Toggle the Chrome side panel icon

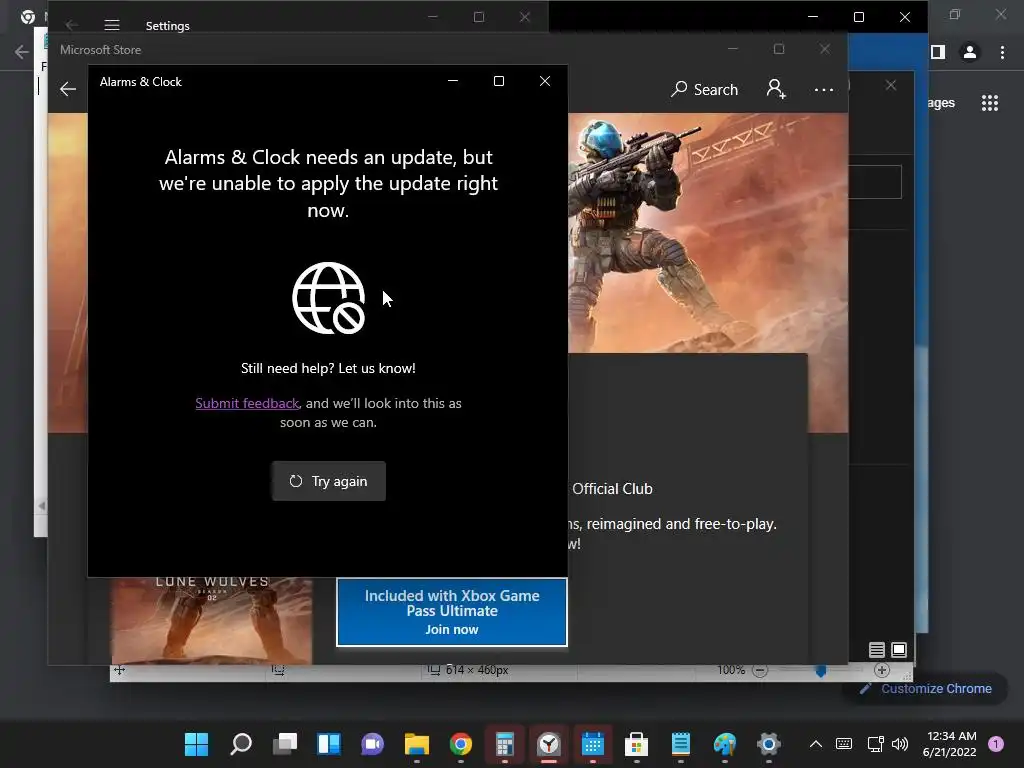(x=938, y=52)
